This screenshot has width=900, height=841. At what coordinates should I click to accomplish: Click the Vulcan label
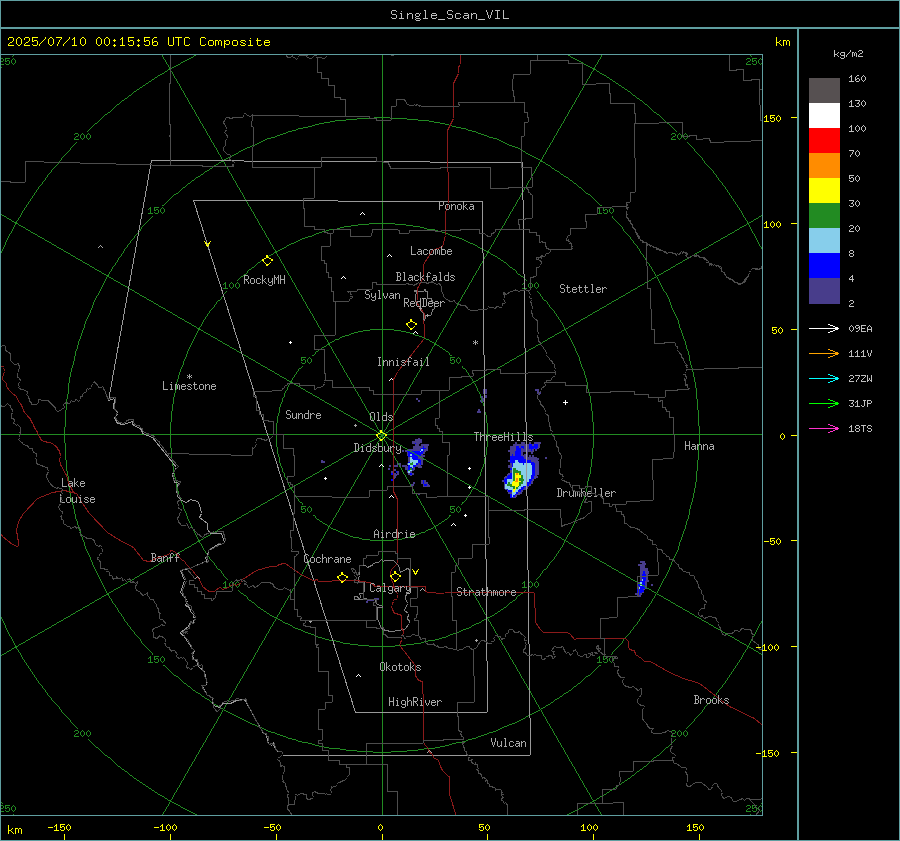508,743
